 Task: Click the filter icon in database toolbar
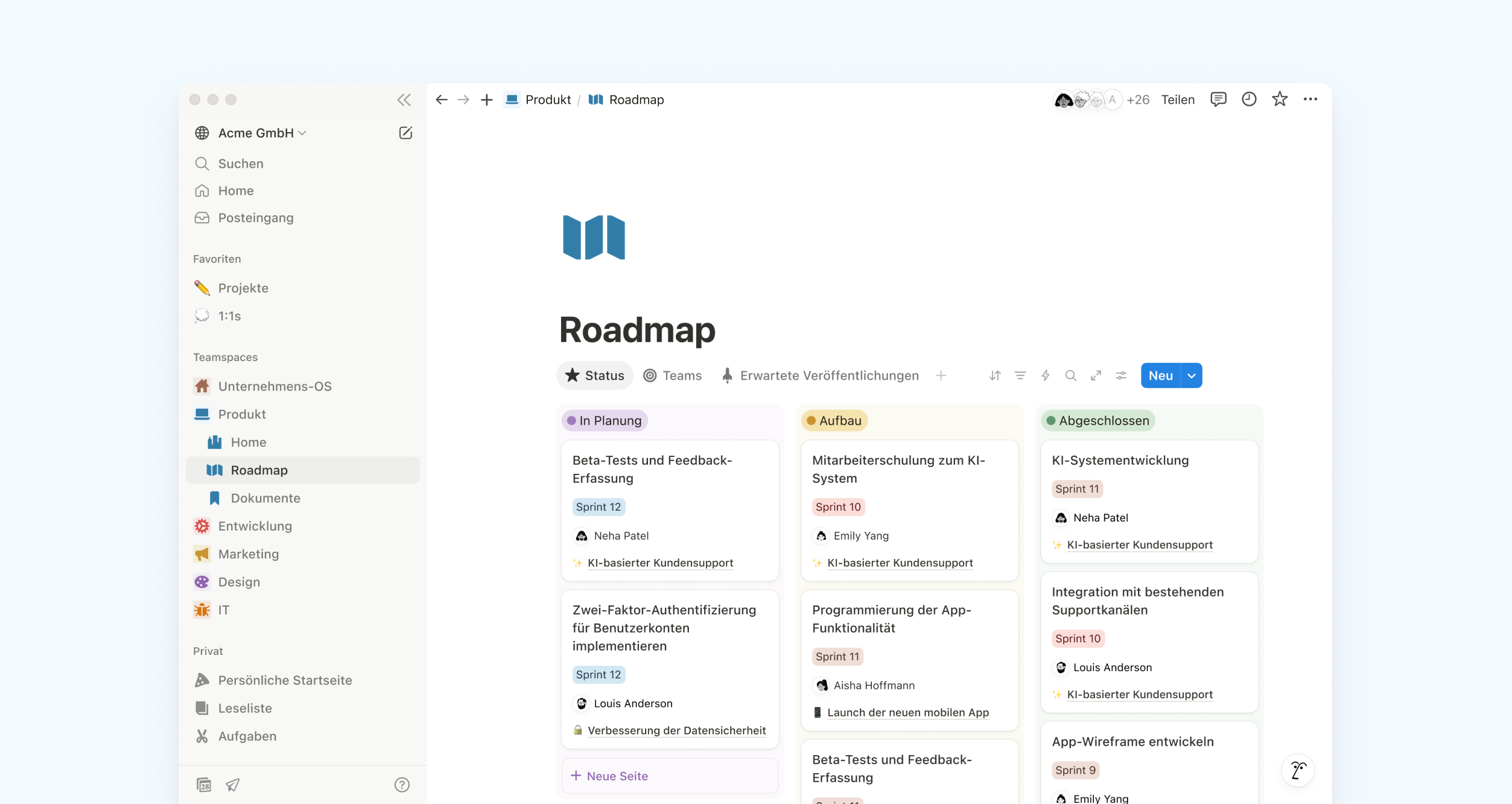pyautogui.click(x=1020, y=375)
